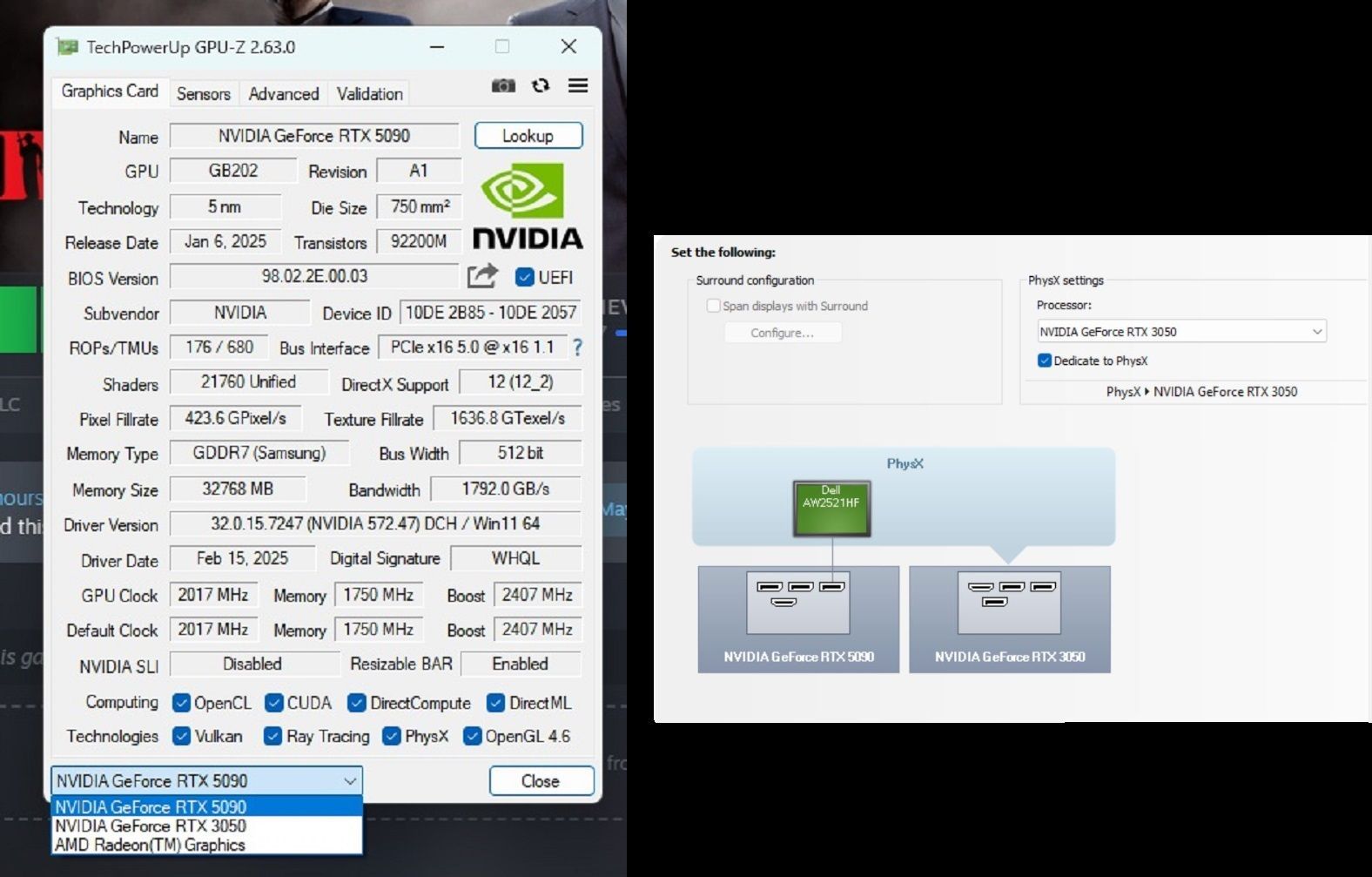Toggle the Vulkan checkbox
Image resolution: width=1372 pixels, height=877 pixels.
click(181, 736)
